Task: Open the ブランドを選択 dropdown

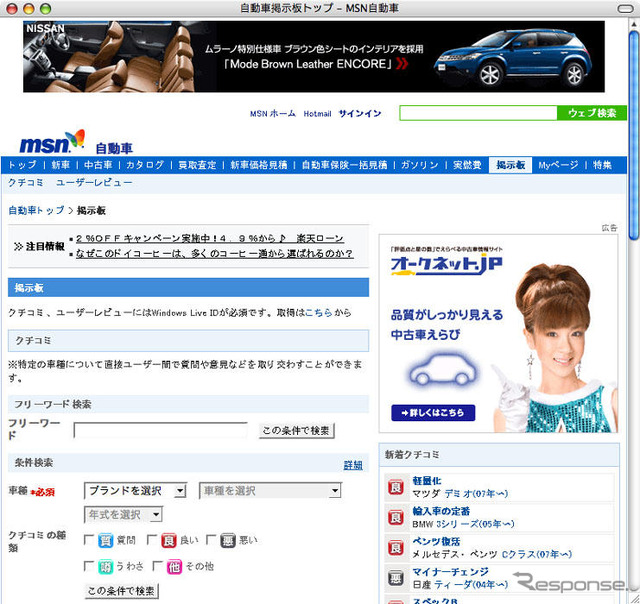Action: click(135, 491)
